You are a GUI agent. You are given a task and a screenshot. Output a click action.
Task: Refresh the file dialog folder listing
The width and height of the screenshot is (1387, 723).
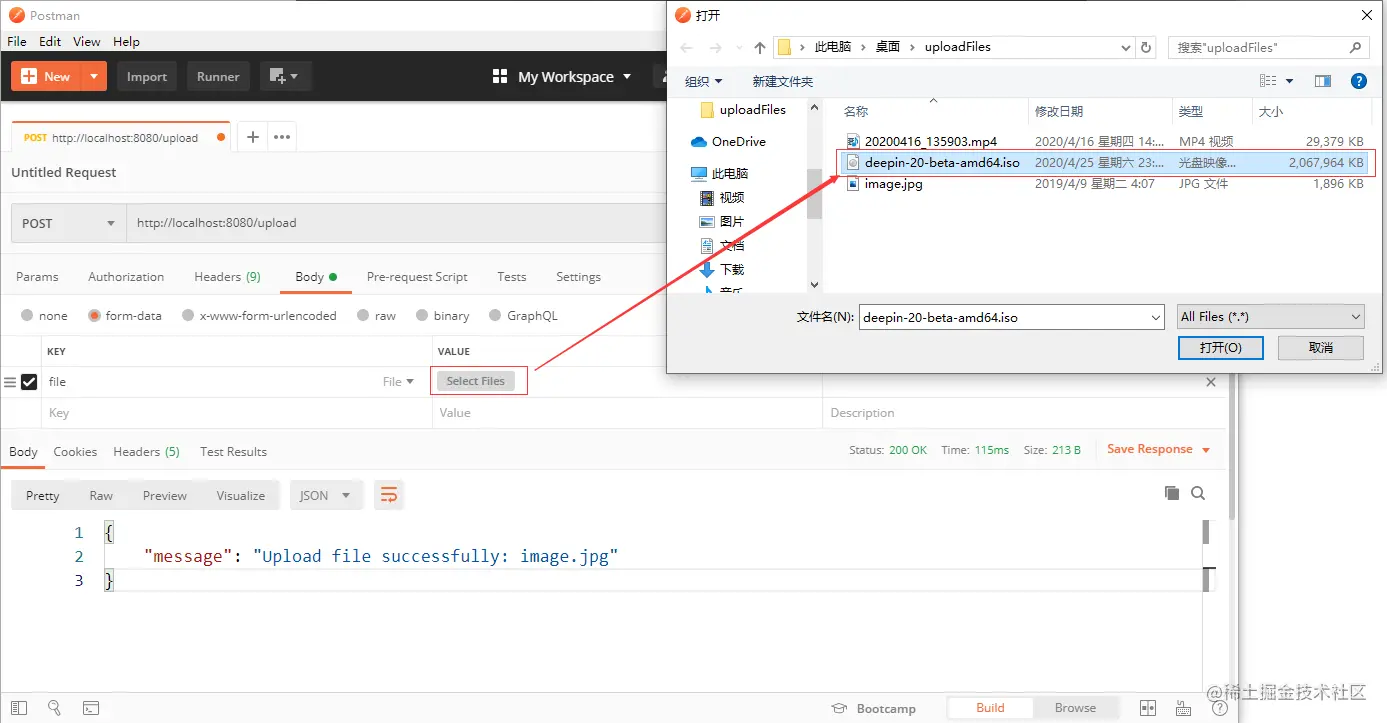1147,47
